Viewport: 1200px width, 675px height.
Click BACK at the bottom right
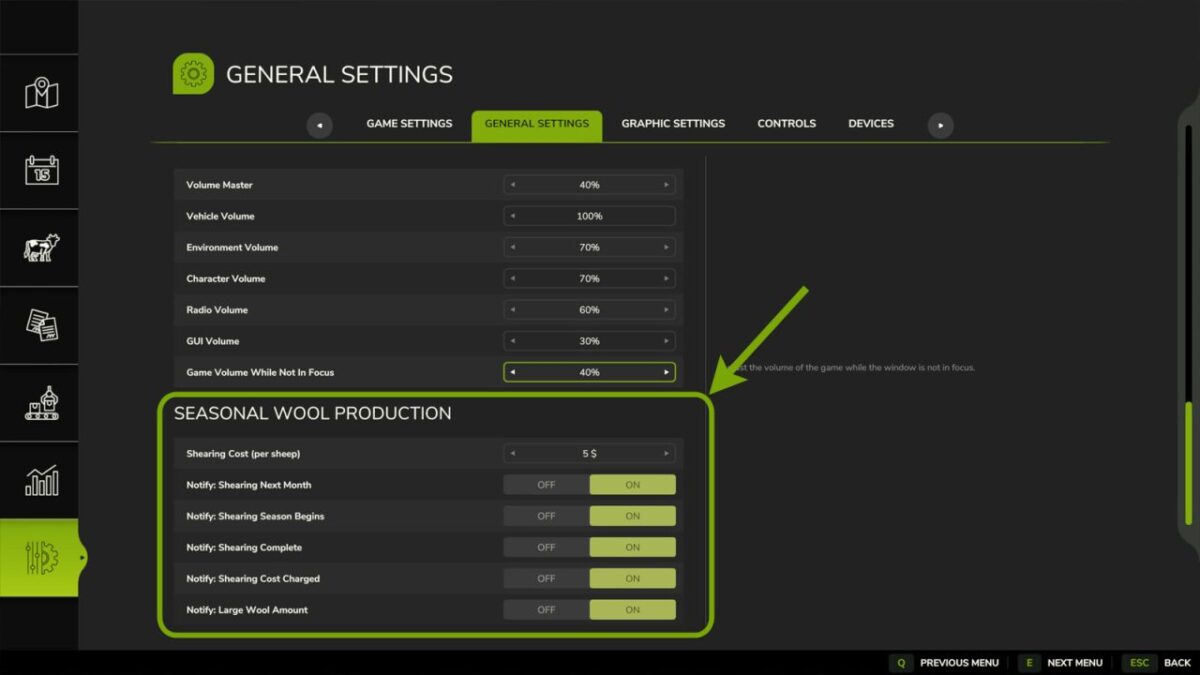pos(1178,662)
